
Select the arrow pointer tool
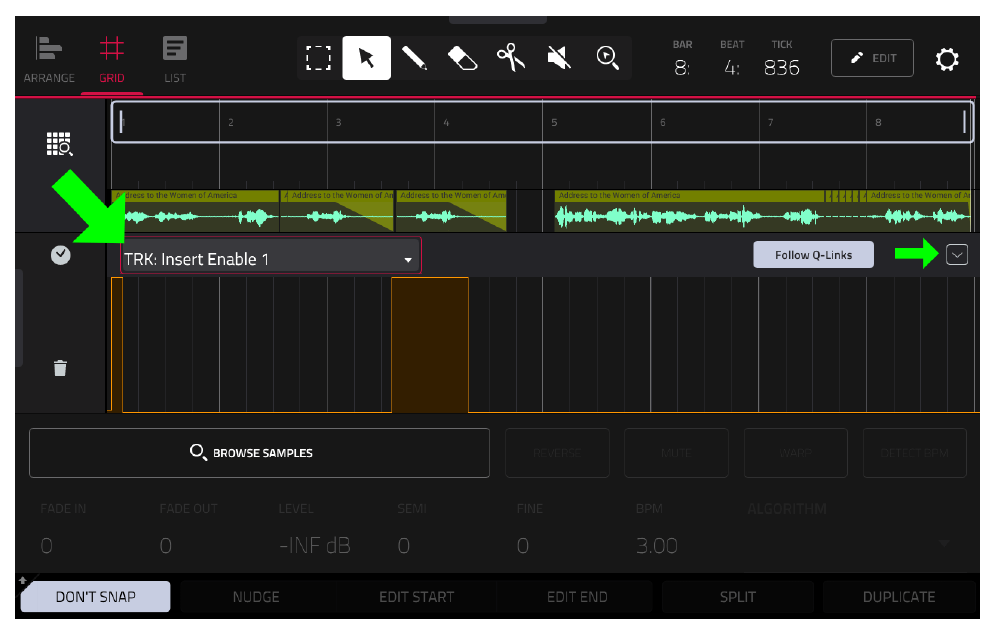[x=367, y=58]
